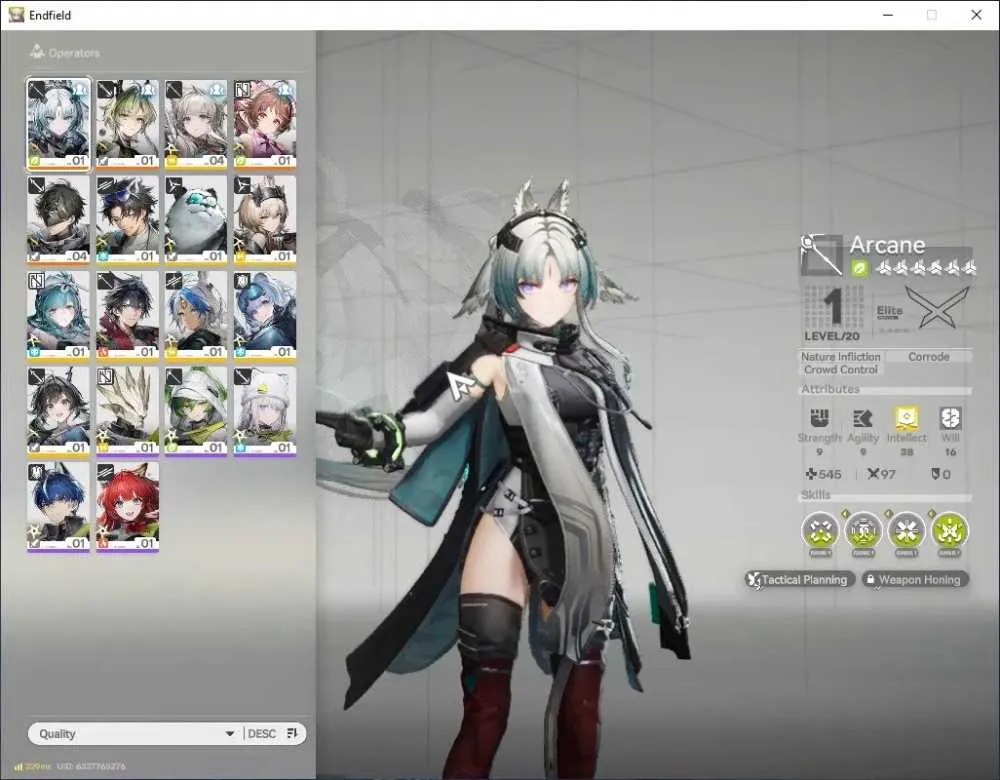Click the weapon type icon beside Arcane

[x=821, y=254]
